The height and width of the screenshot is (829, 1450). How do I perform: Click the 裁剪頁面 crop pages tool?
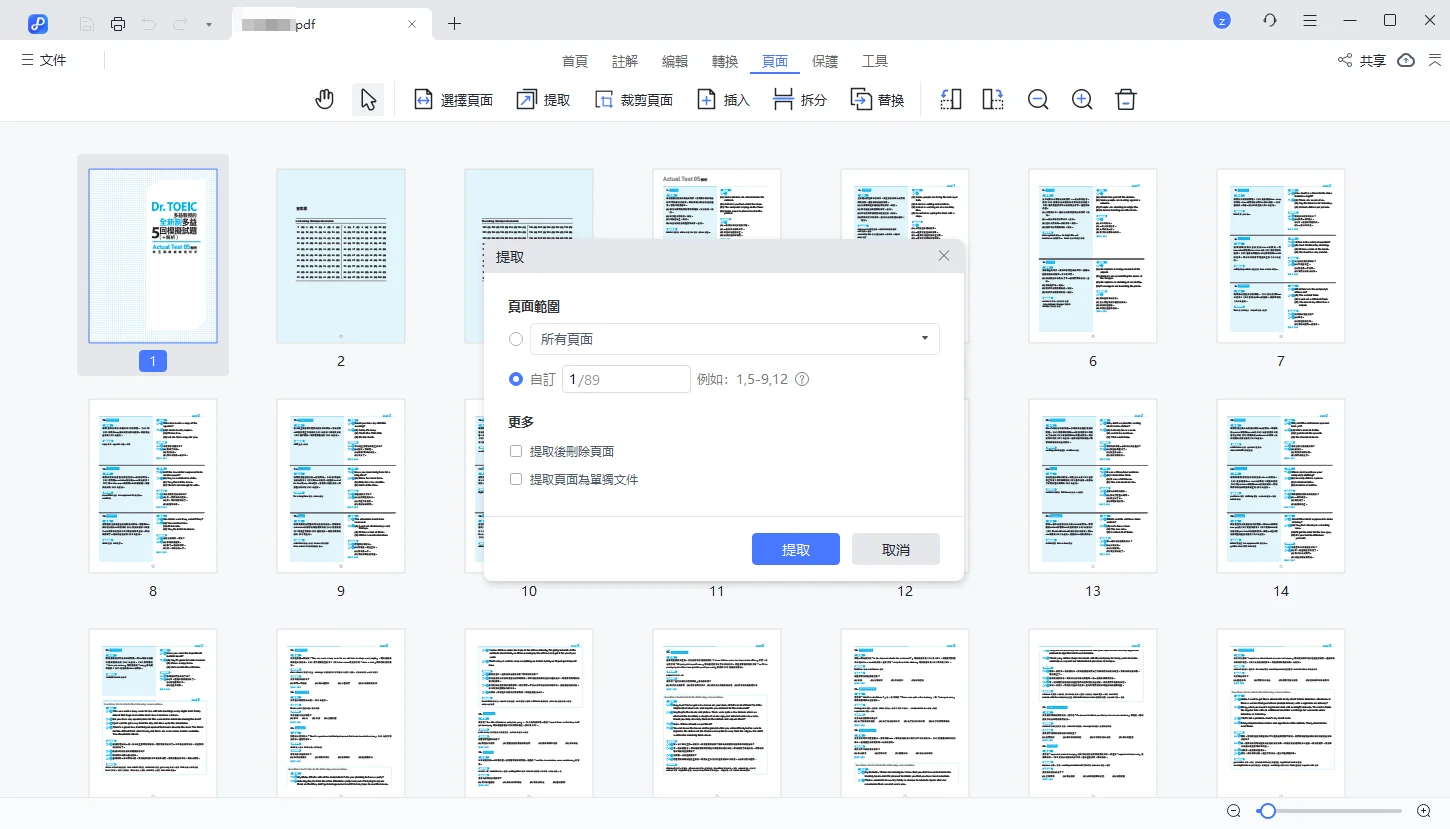click(634, 99)
